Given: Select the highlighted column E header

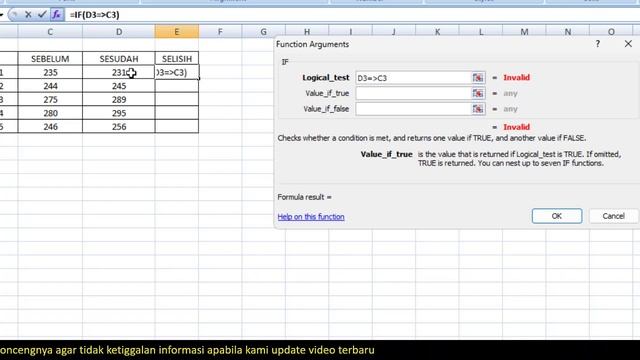Looking at the screenshot, I should click(x=177, y=31).
